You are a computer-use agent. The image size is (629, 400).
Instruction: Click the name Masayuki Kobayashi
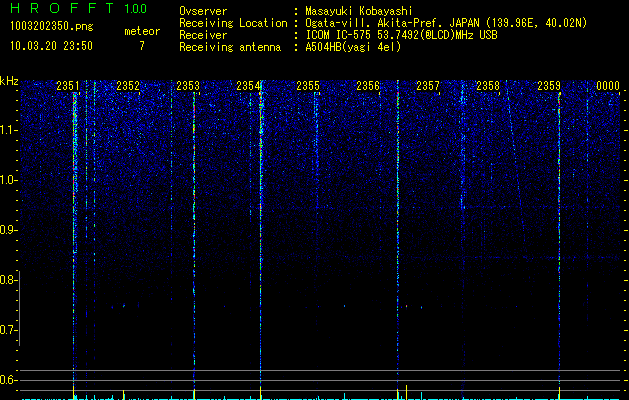[359, 11]
